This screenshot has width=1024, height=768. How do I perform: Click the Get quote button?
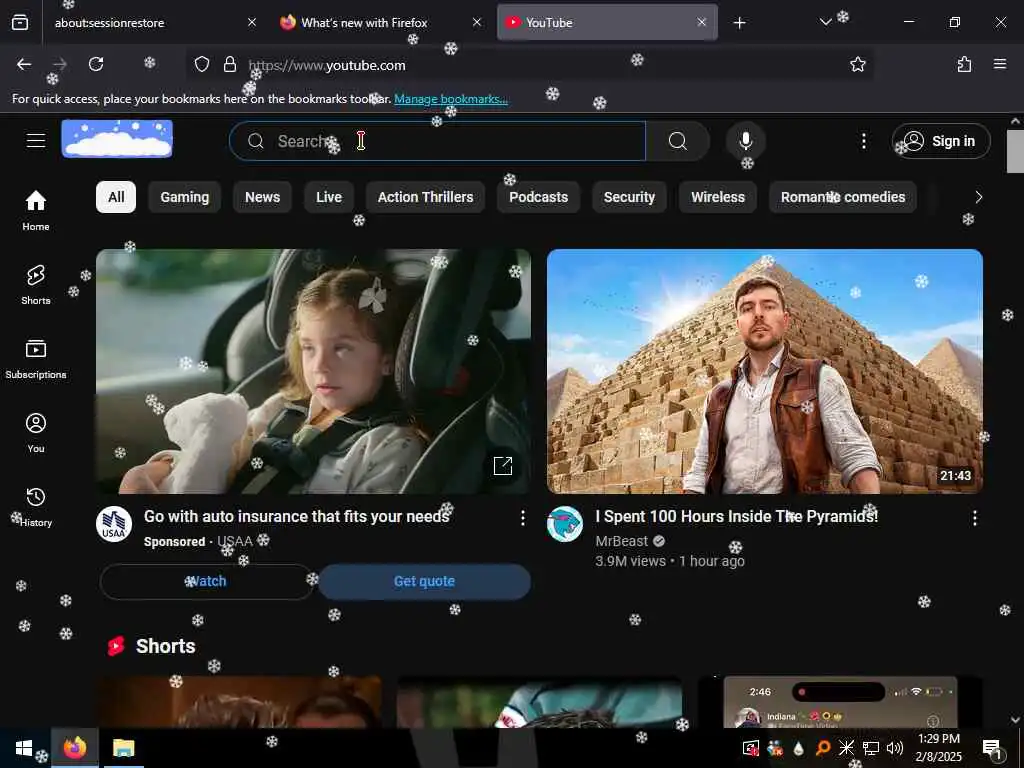[424, 581]
